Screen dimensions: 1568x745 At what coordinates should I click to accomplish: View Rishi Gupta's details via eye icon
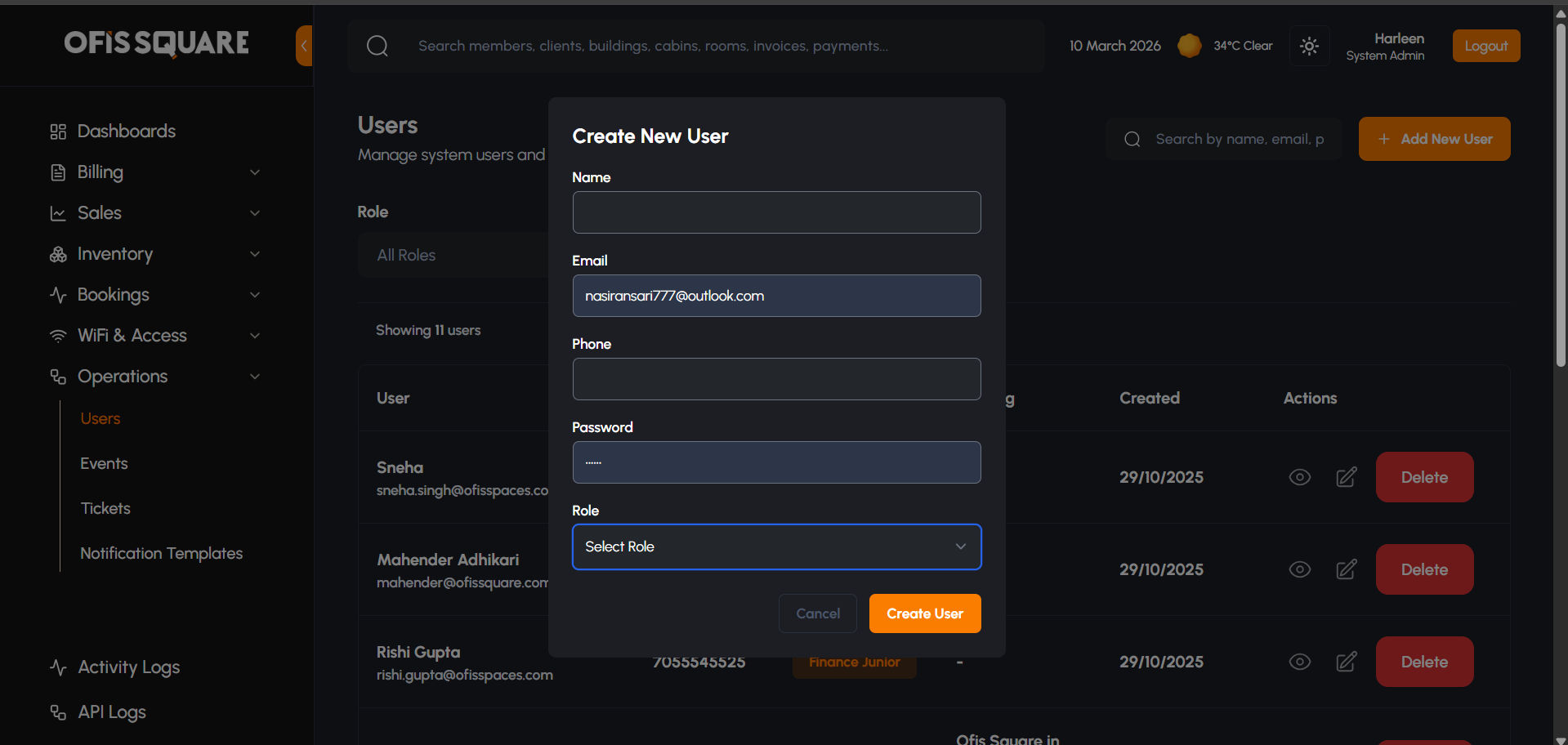tap(1299, 662)
